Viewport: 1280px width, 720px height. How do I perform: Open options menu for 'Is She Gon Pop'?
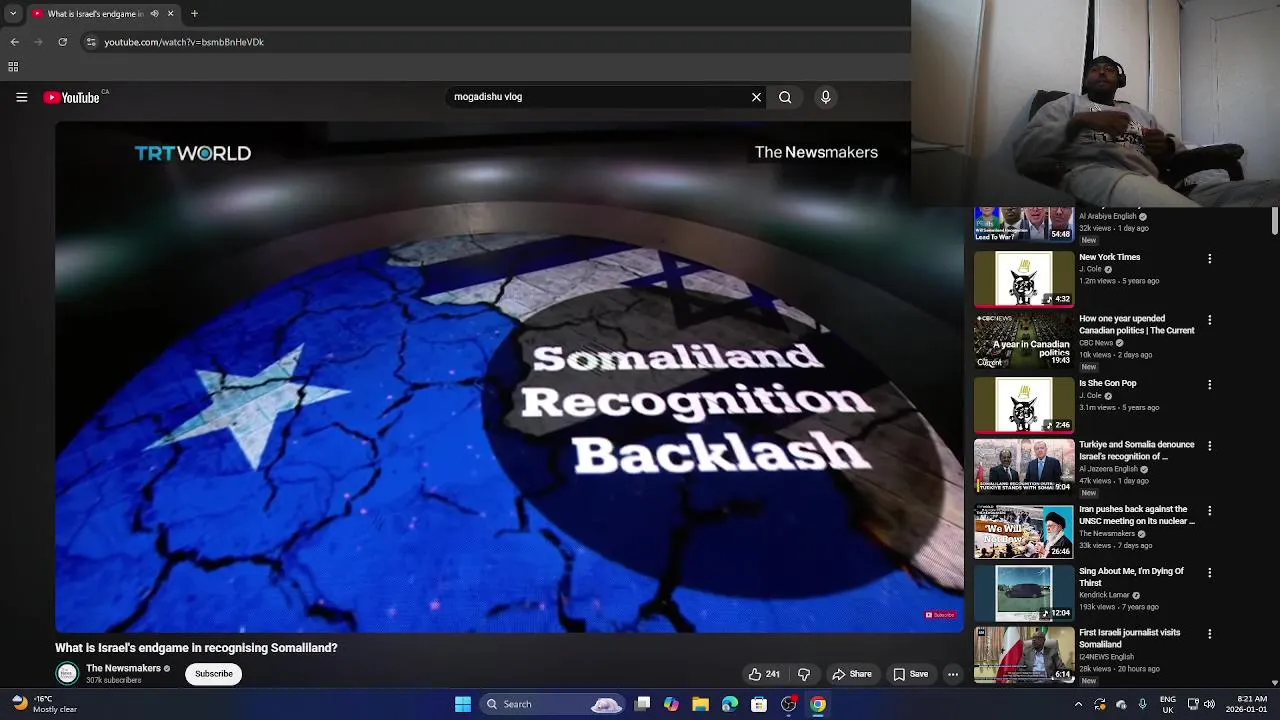click(x=1209, y=385)
